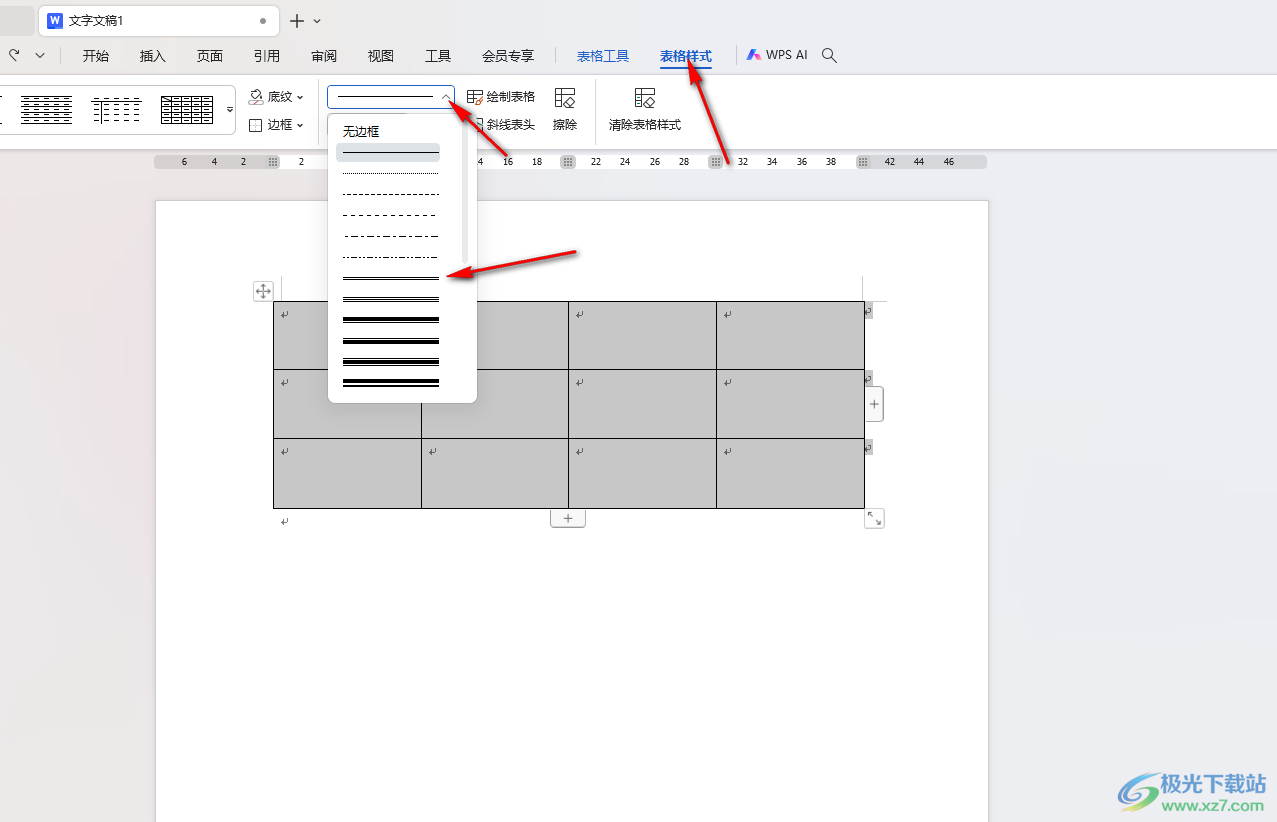Collapse the line style list with the chevron

pos(445,97)
